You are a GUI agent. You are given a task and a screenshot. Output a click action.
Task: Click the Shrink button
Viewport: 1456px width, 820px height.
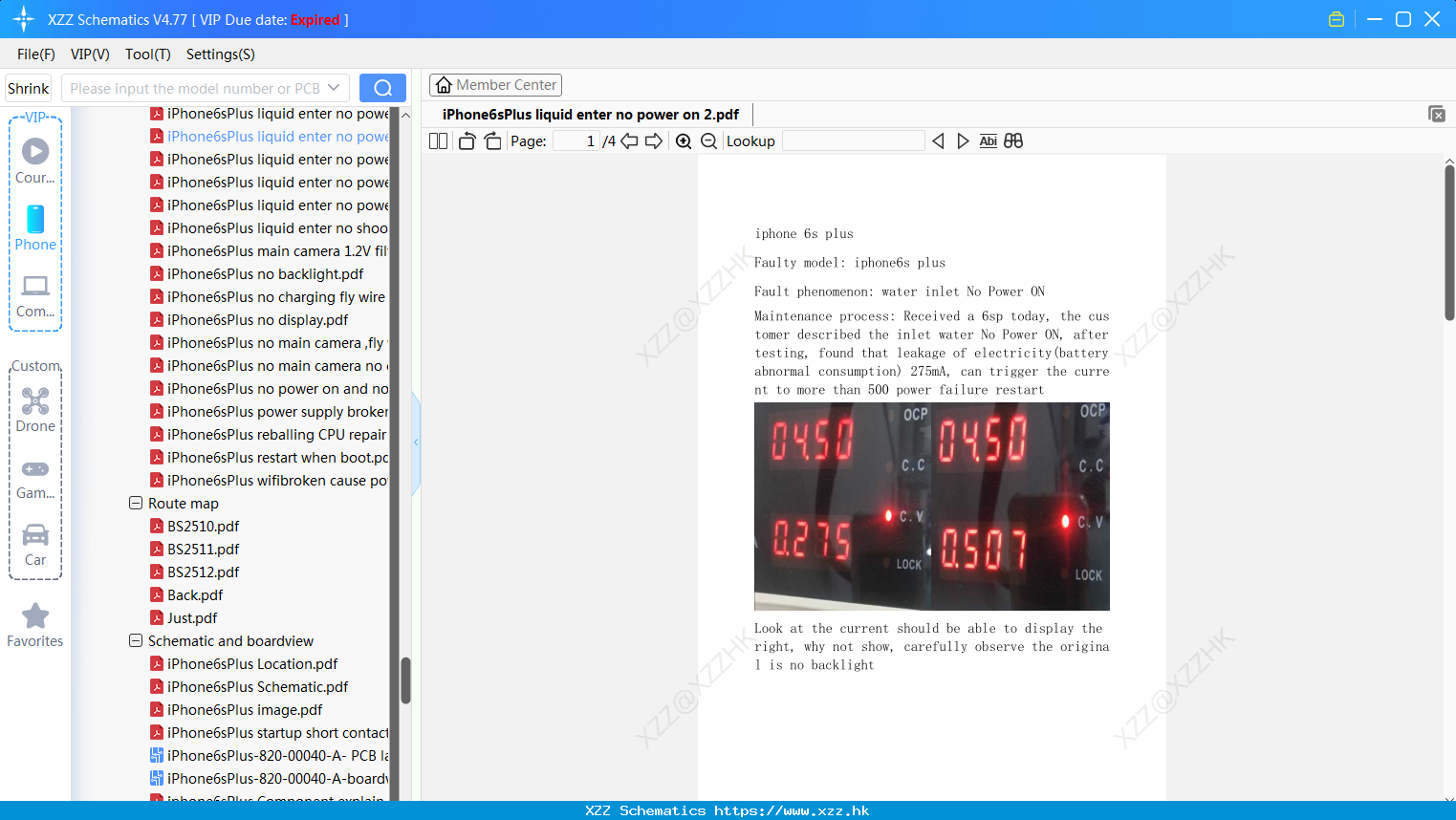coord(28,88)
